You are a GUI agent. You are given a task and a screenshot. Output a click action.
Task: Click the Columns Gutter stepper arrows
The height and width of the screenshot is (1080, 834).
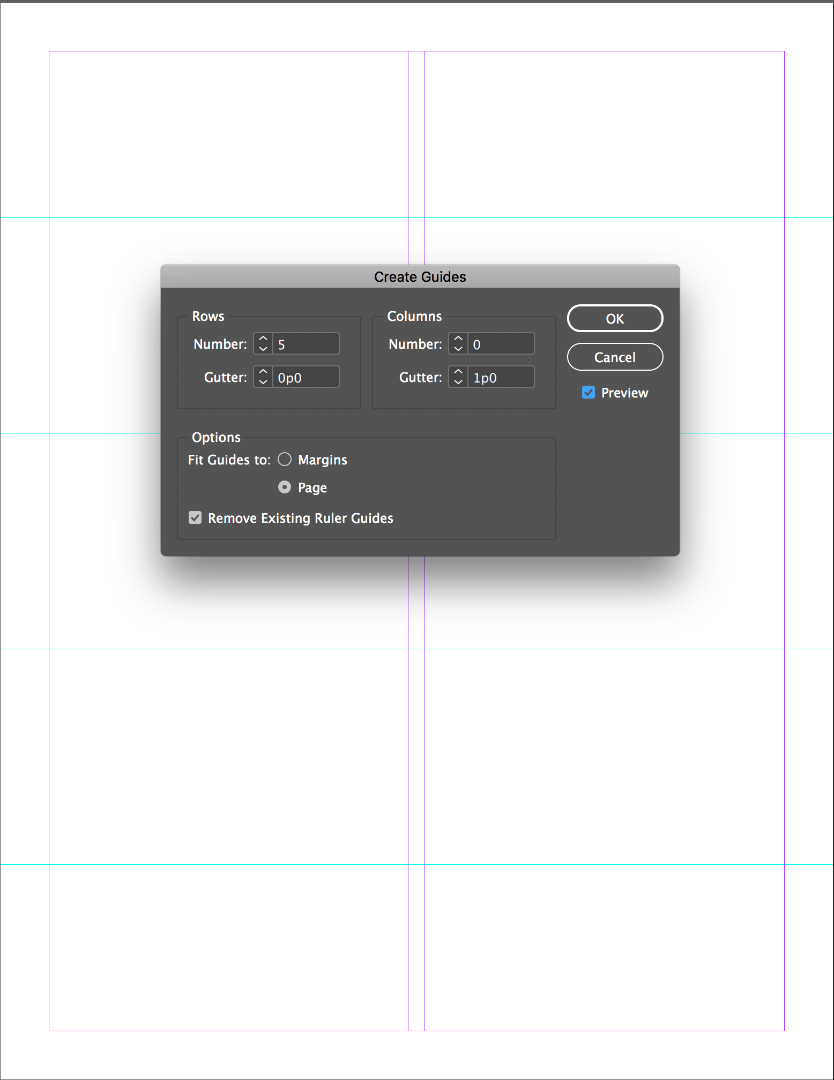coord(458,377)
